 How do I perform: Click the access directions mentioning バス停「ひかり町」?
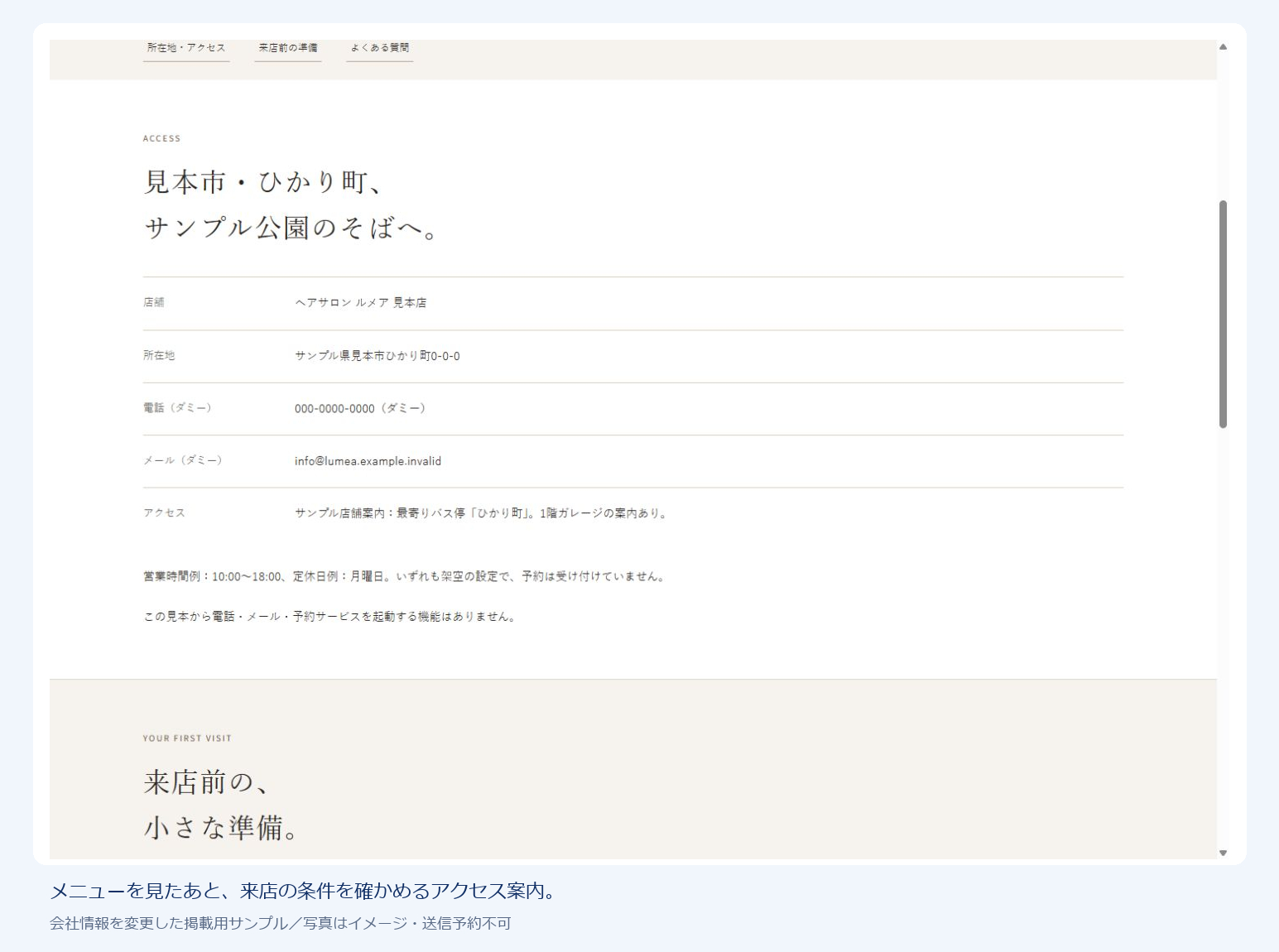click(x=481, y=513)
